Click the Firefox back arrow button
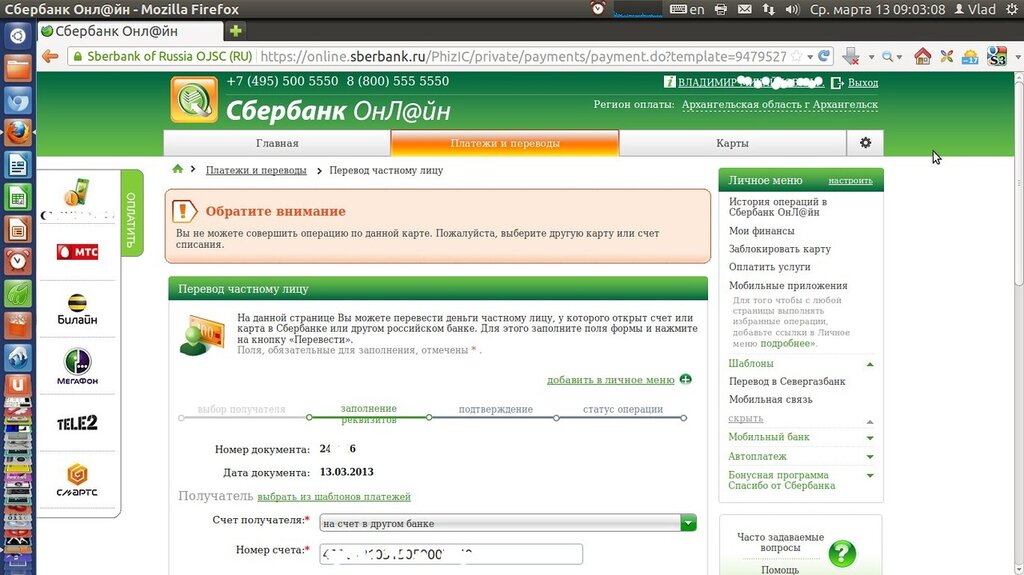This screenshot has width=1024, height=575. (x=50, y=56)
